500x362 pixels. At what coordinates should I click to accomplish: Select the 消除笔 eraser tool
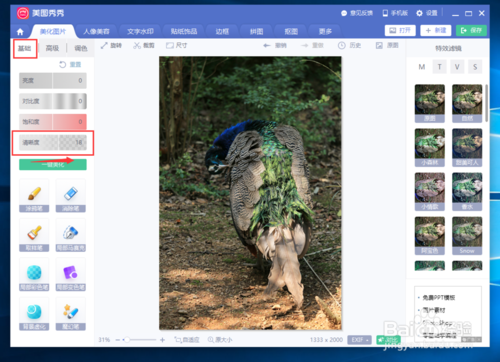pyautogui.click(x=71, y=196)
